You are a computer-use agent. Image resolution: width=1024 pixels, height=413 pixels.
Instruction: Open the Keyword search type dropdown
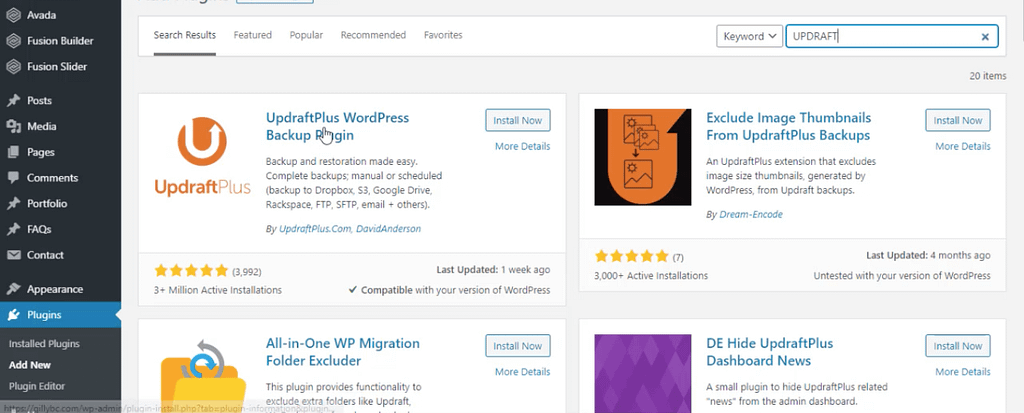coord(749,37)
